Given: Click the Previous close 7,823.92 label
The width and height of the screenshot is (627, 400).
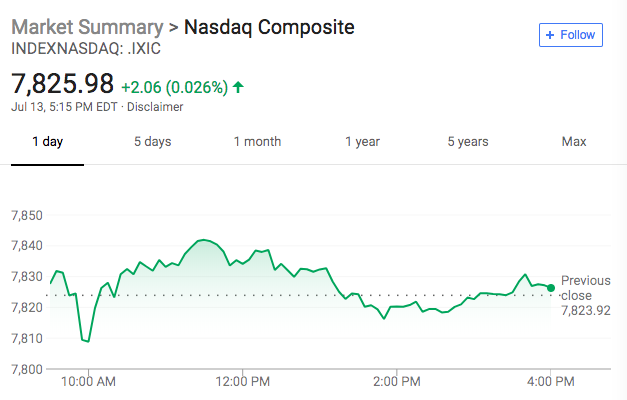Looking at the screenshot, I should (x=585, y=296).
